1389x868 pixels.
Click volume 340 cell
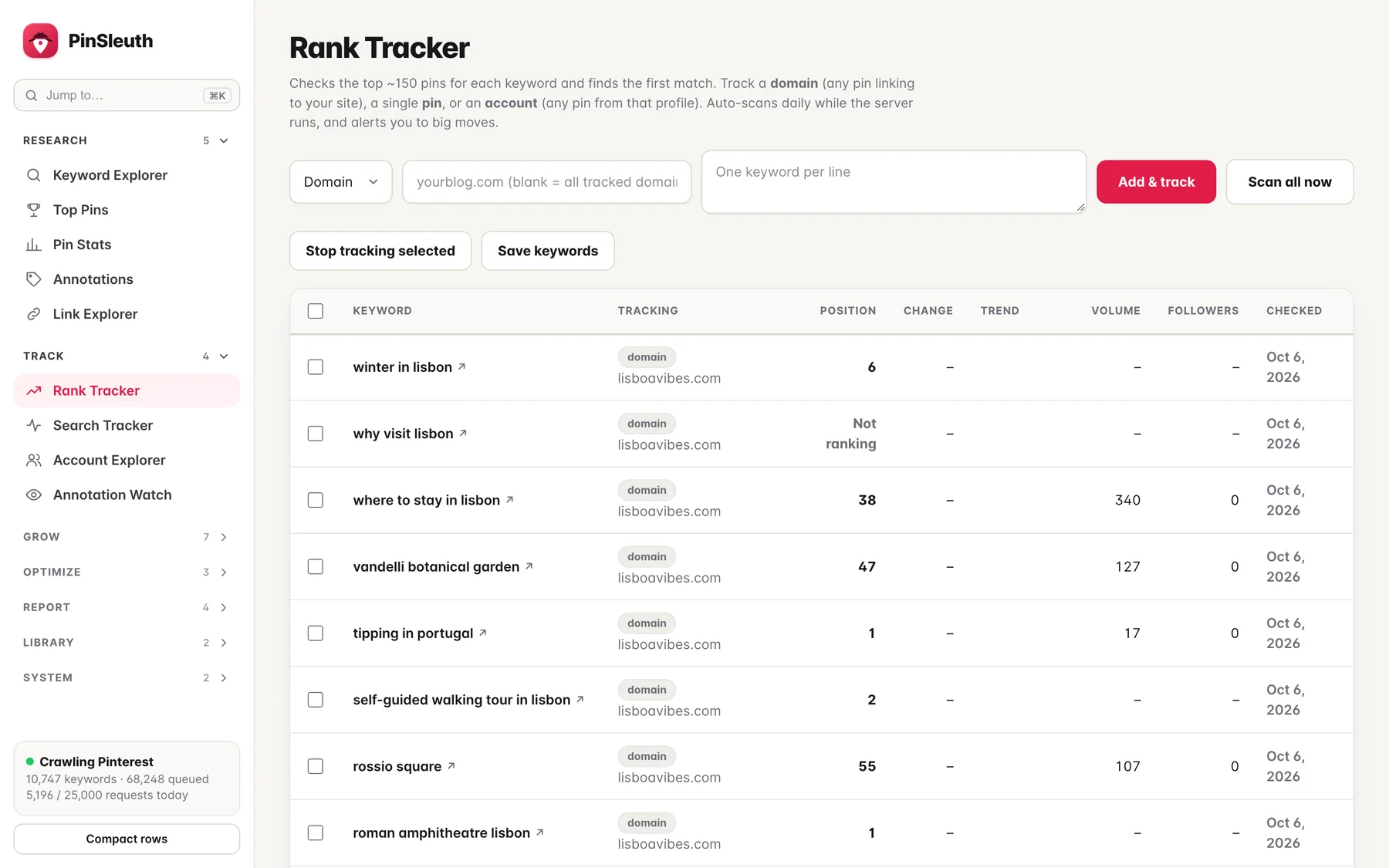click(x=1127, y=500)
